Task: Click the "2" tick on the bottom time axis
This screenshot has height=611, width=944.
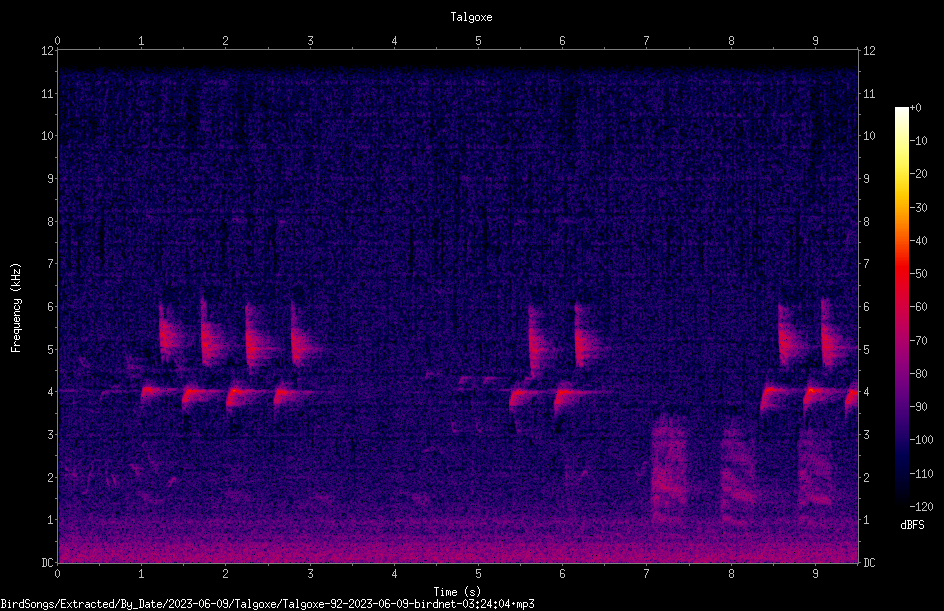Action: pos(226,574)
